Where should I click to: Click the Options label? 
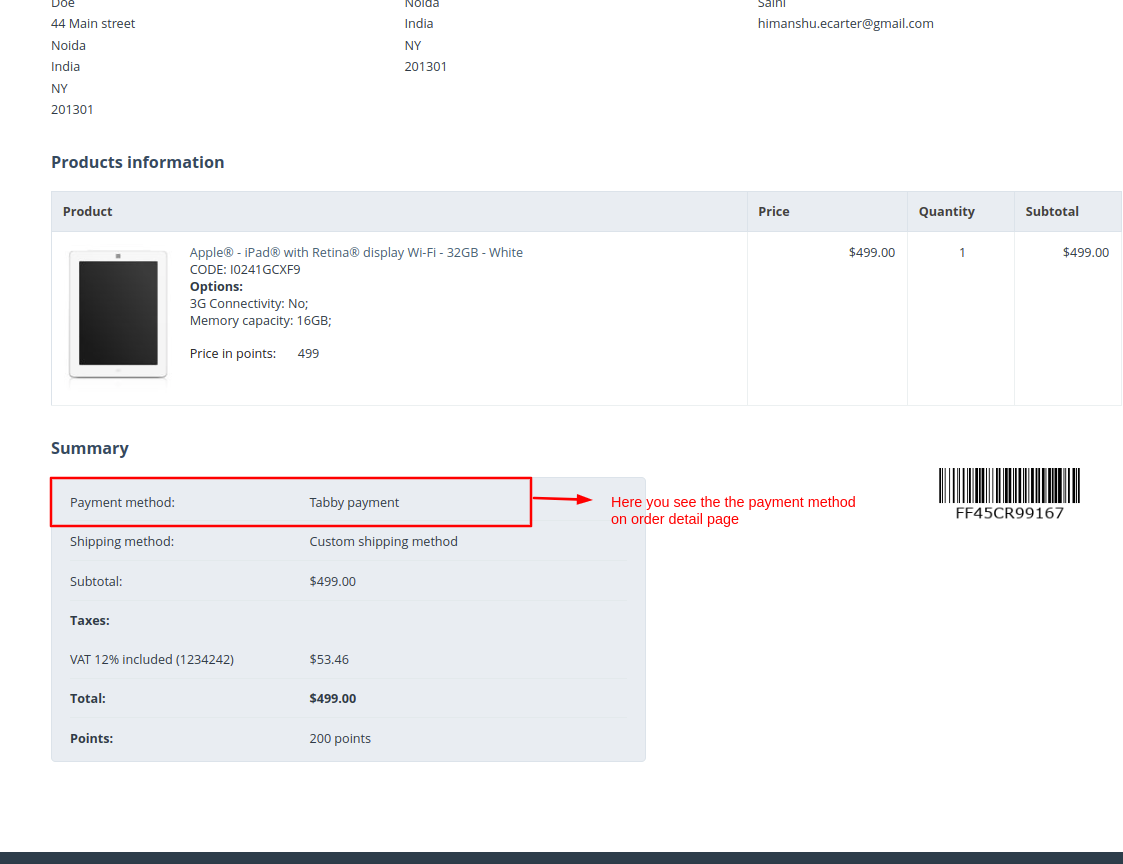click(x=216, y=287)
